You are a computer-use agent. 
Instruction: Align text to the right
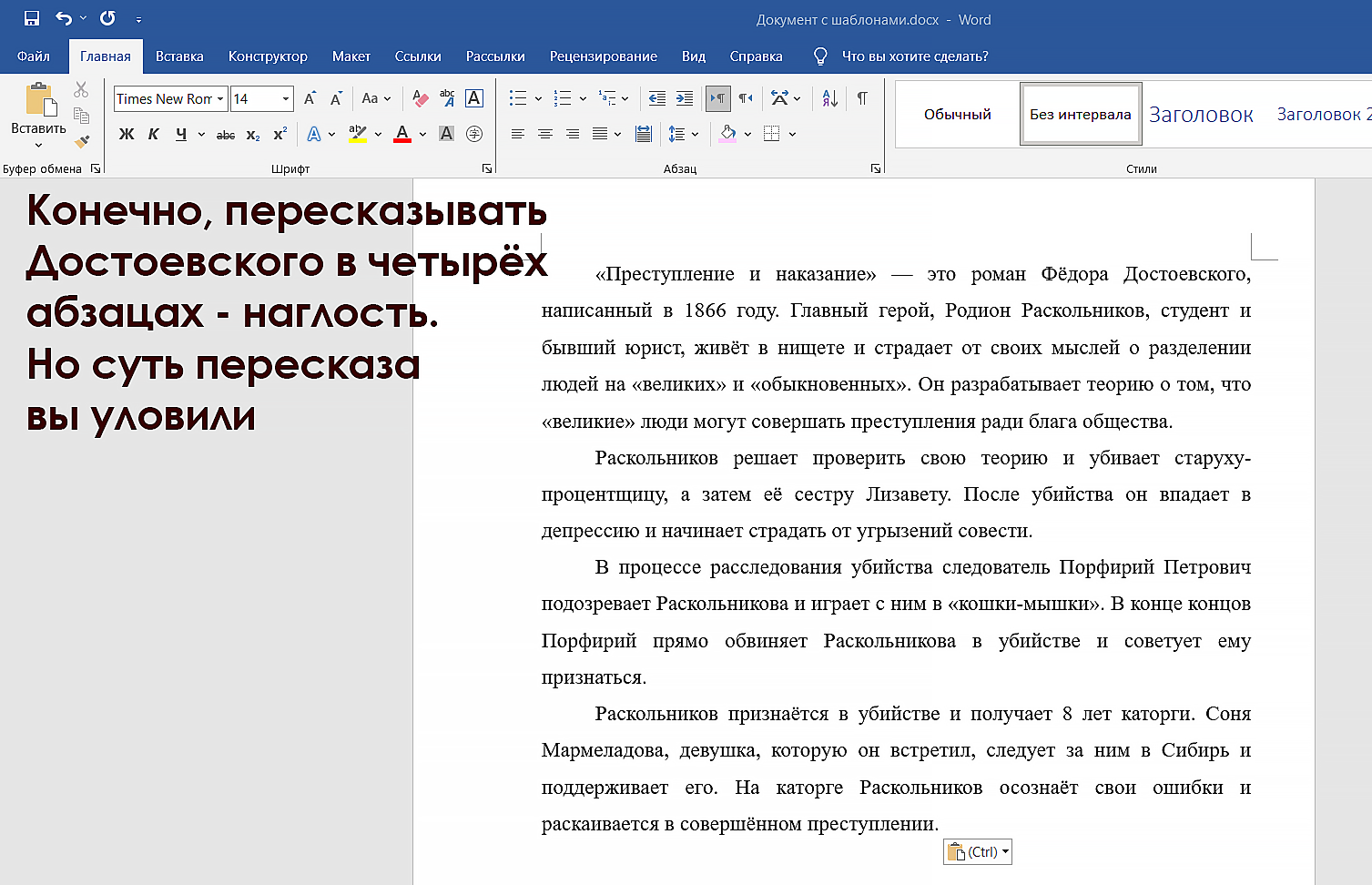click(572, 134)
